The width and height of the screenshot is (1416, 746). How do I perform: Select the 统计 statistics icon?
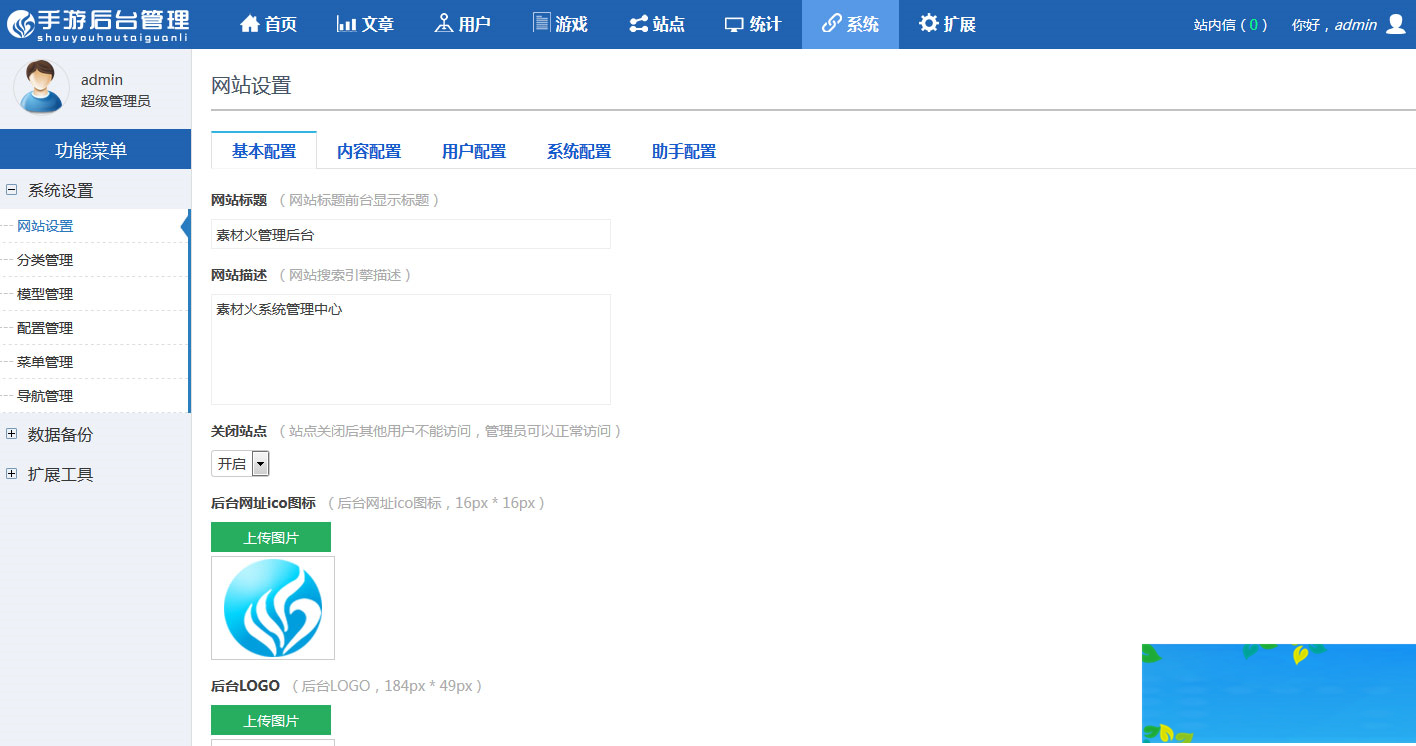734,22
